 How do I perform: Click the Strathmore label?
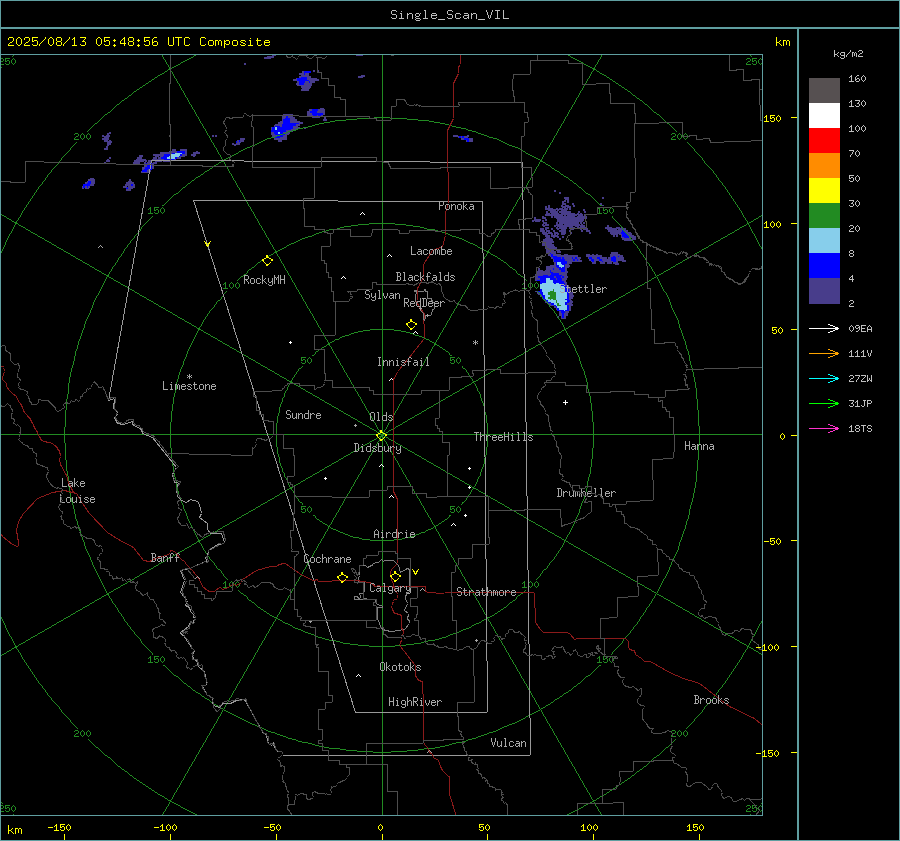pyautogui.click(x=486, y=592)
